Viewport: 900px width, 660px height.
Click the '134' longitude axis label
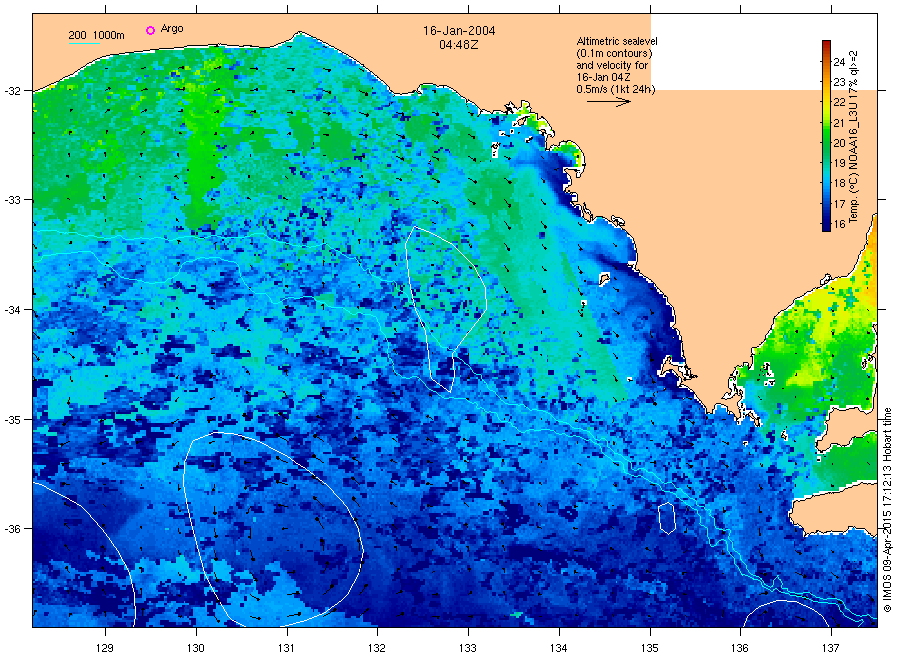click(559, 648)
